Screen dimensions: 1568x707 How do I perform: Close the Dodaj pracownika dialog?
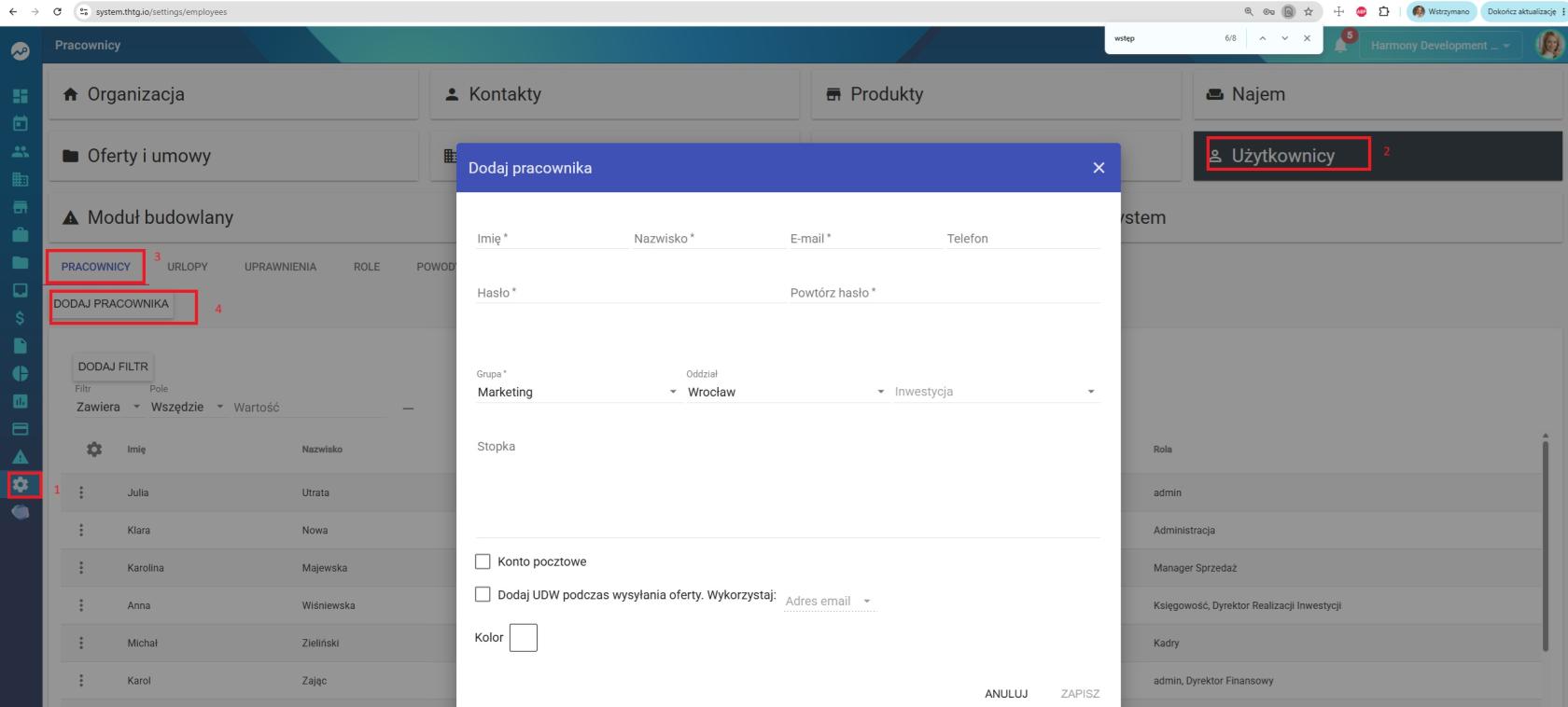(x=1099, y=168)
